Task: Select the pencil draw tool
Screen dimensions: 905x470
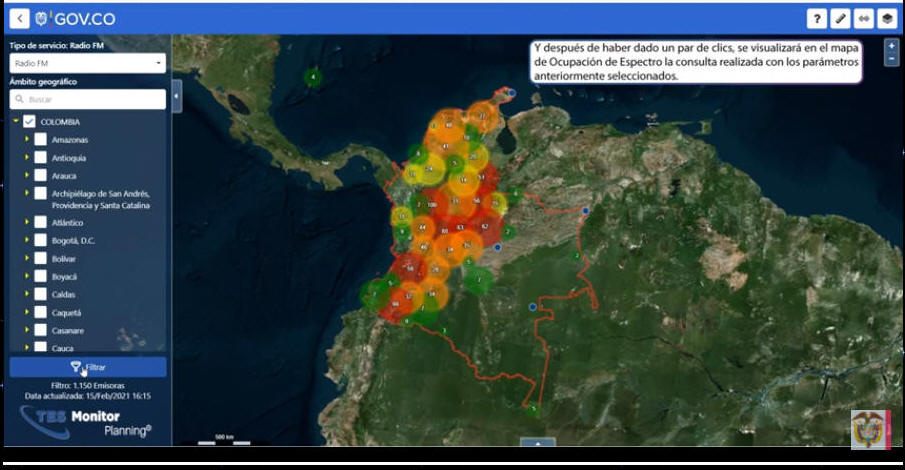Action: click(840, 19)
